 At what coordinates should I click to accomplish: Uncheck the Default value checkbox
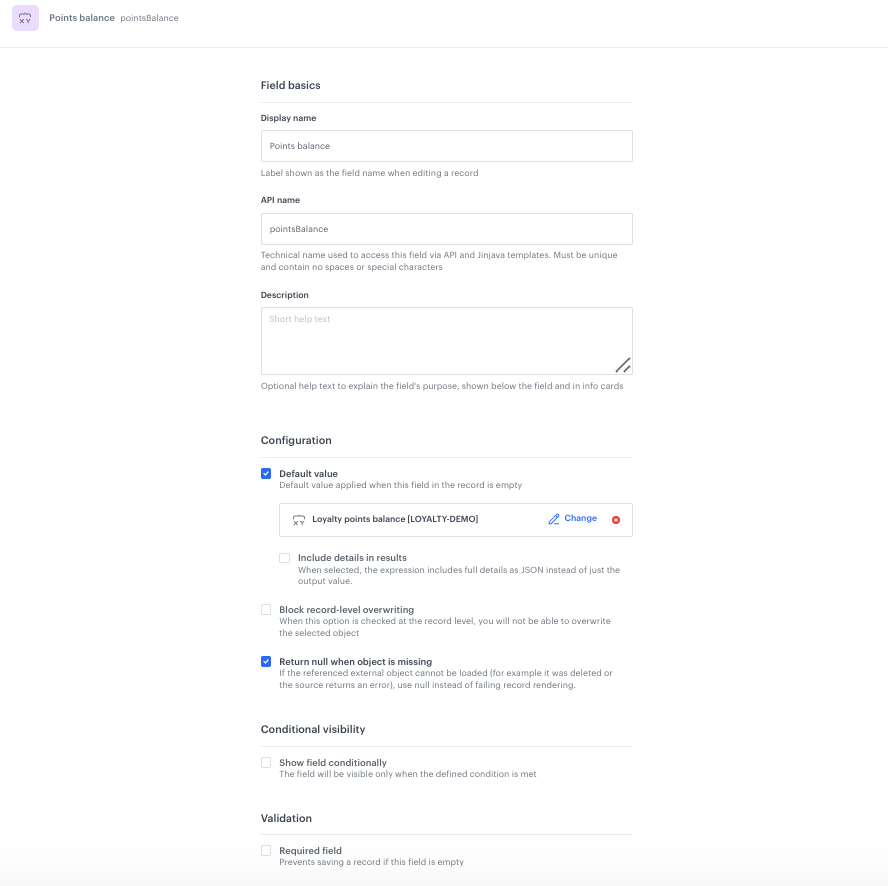(266, 474)
